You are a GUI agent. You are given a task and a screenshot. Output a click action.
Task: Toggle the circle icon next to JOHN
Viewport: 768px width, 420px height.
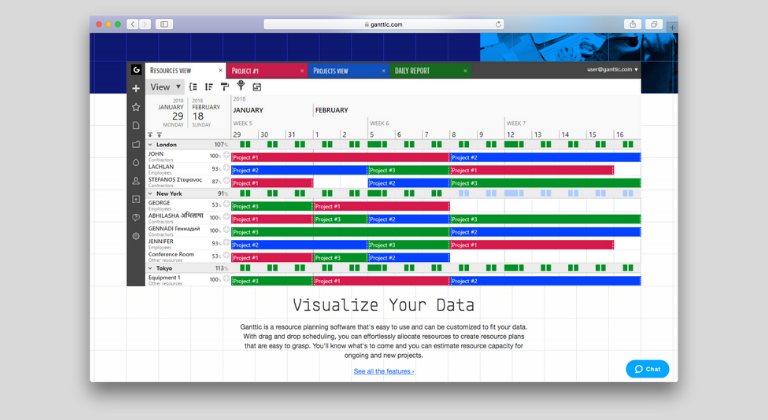coord(226,156)
